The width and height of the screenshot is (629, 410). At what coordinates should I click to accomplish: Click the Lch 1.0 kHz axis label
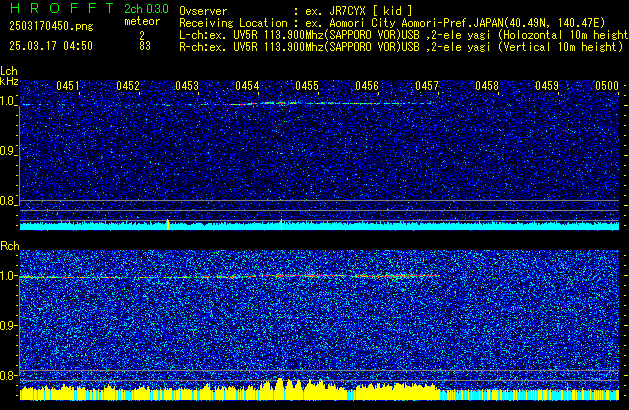(8, 101)
